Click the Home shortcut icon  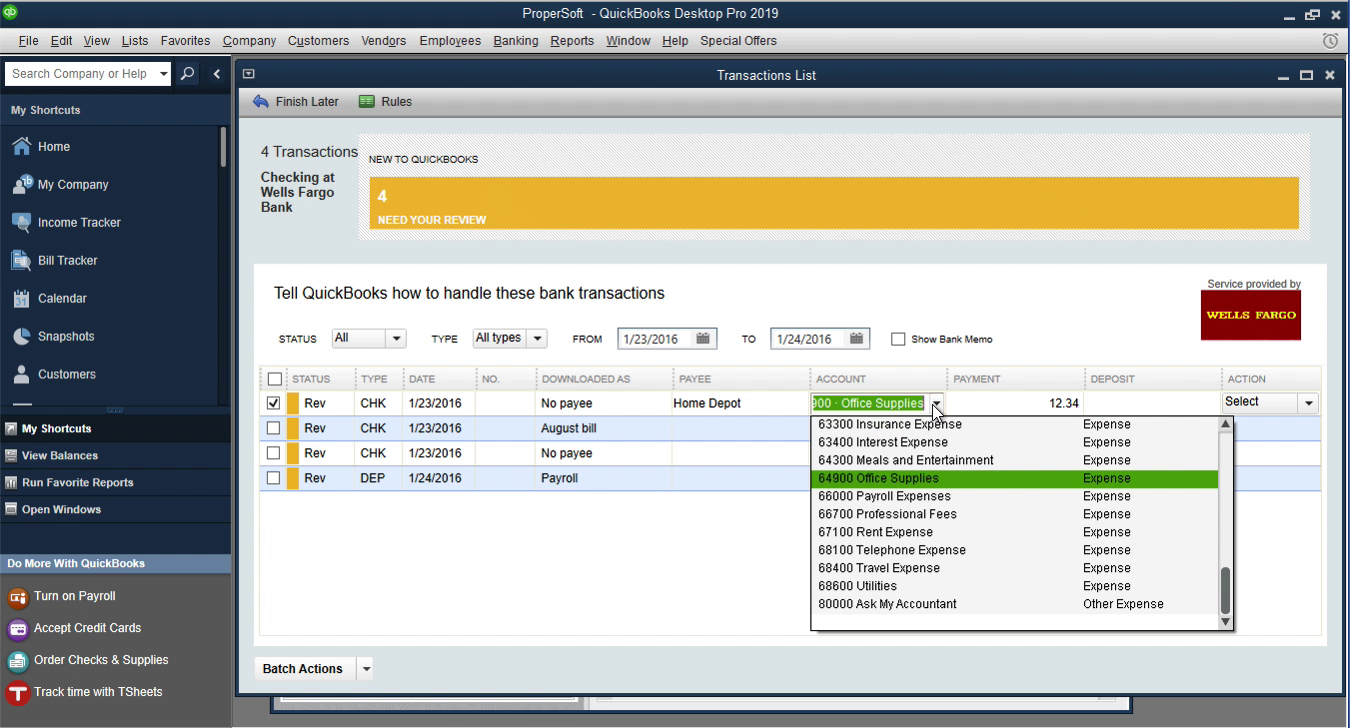tap(21, 146)
